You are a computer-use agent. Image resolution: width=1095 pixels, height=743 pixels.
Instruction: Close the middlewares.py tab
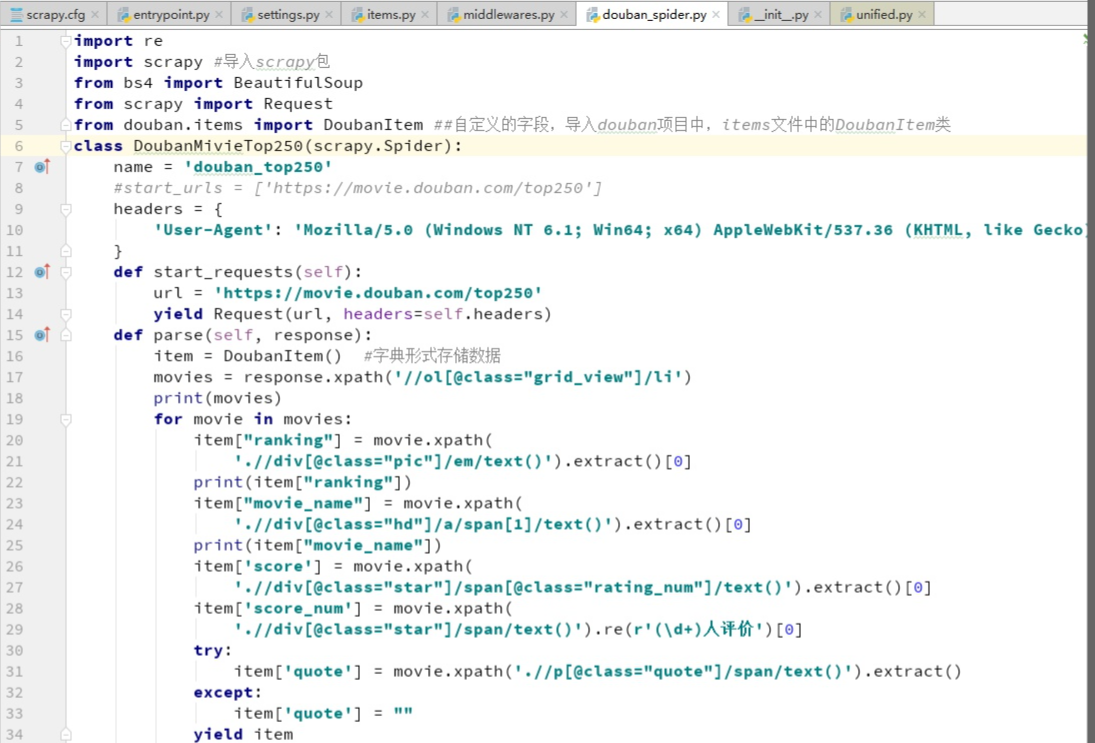564,14
